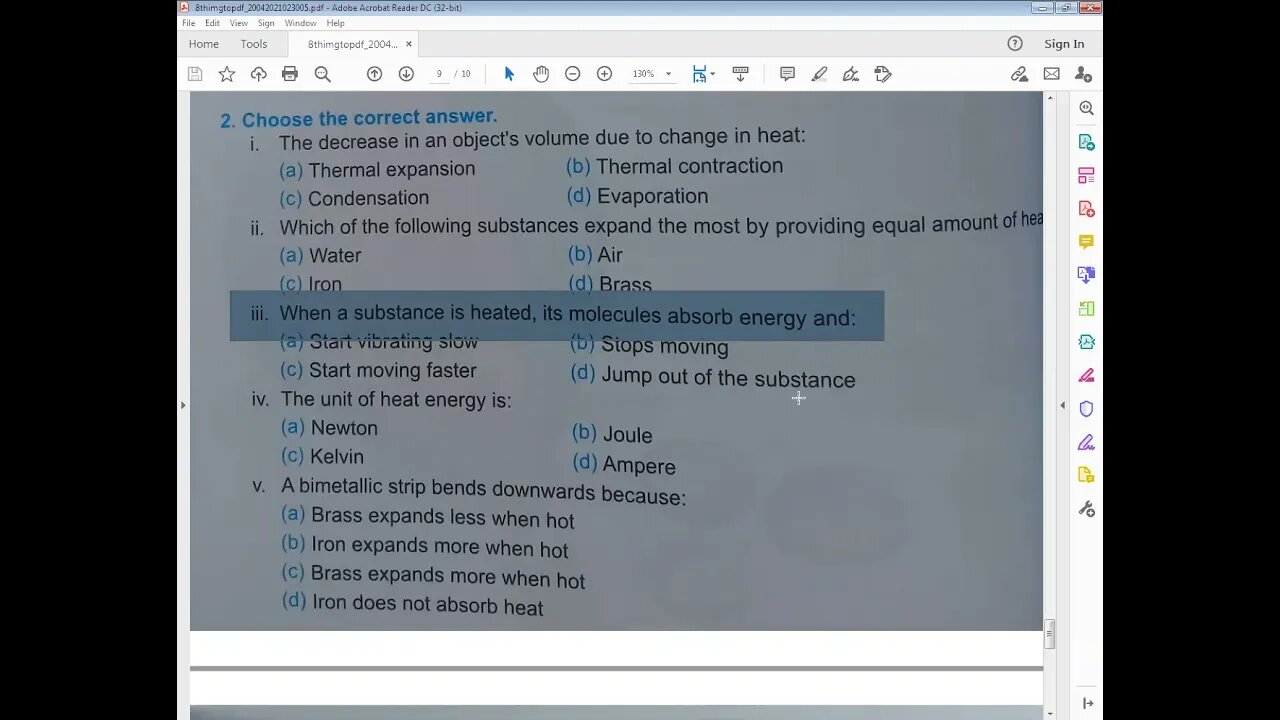The width and height of the screenshot is (1280, 720).
Task: Choose the Hand pan tool
Action: (541, 74)
